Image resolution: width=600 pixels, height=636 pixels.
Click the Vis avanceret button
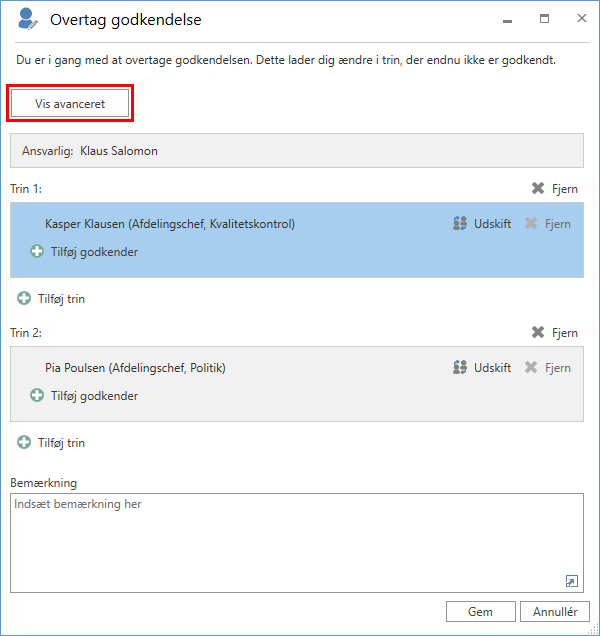70,103
